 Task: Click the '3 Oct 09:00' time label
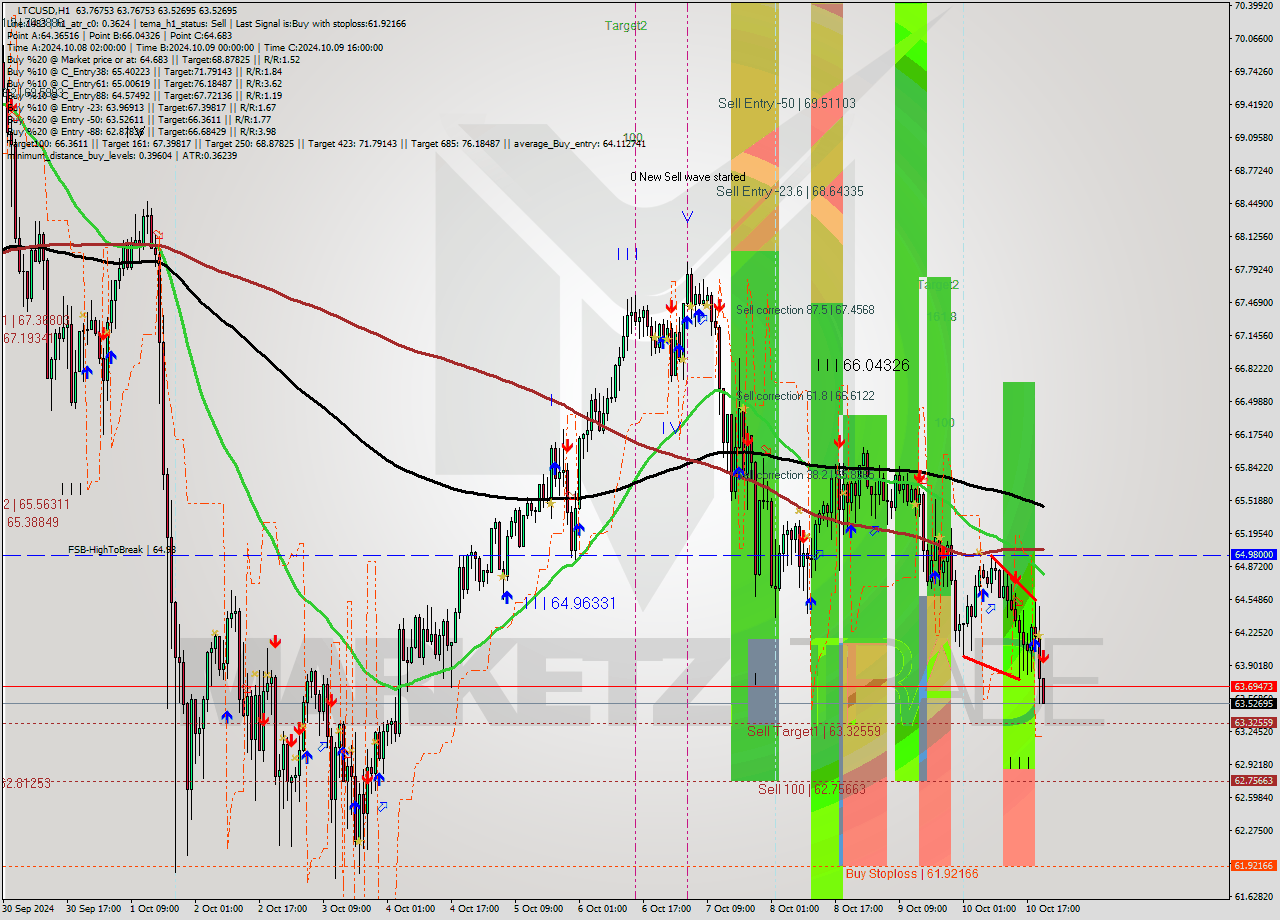347,908
